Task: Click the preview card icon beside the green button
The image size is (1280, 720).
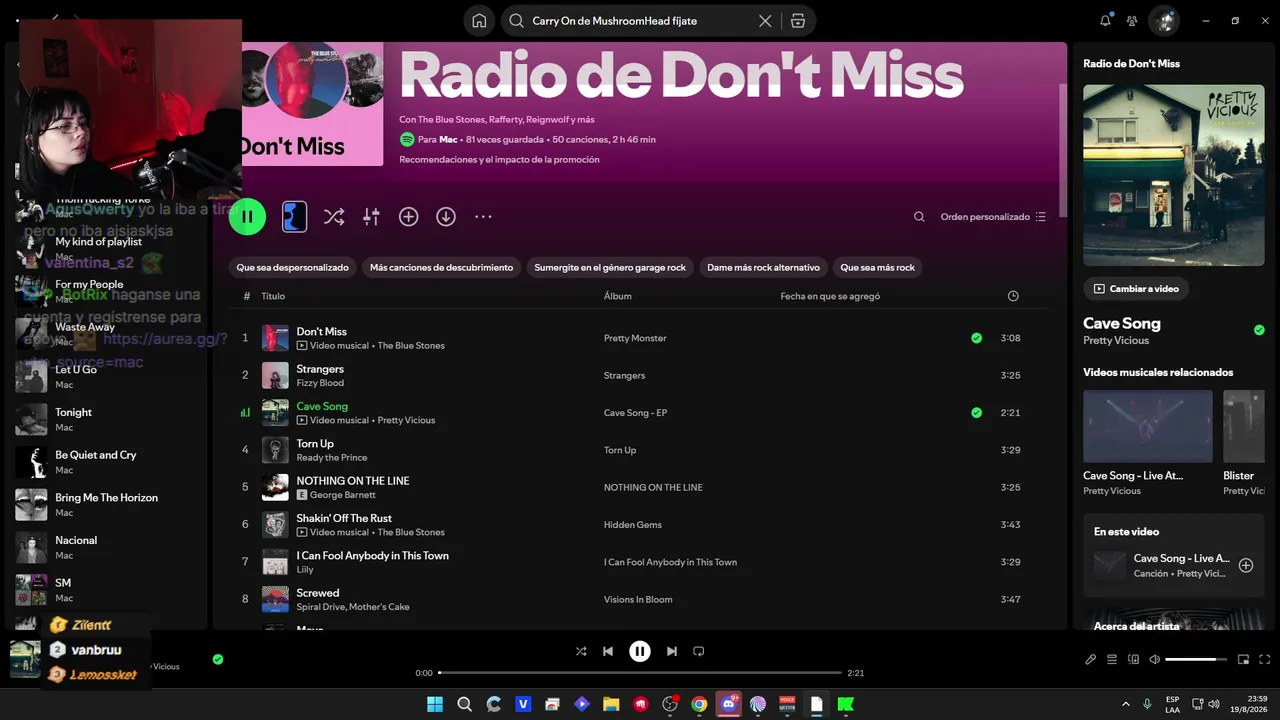Action: 294,216
